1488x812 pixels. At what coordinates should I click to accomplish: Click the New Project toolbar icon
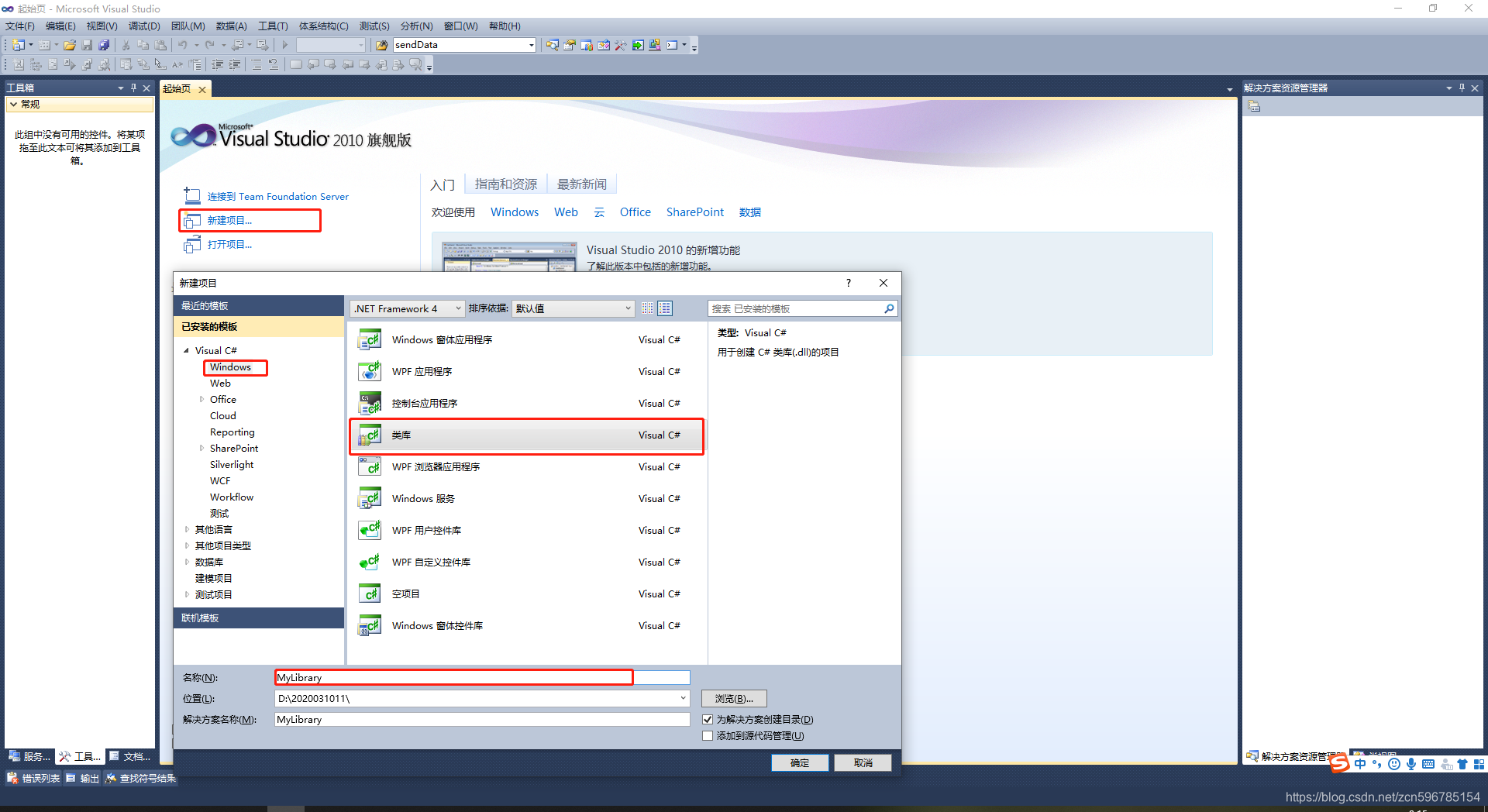click(x=18, y=45)
